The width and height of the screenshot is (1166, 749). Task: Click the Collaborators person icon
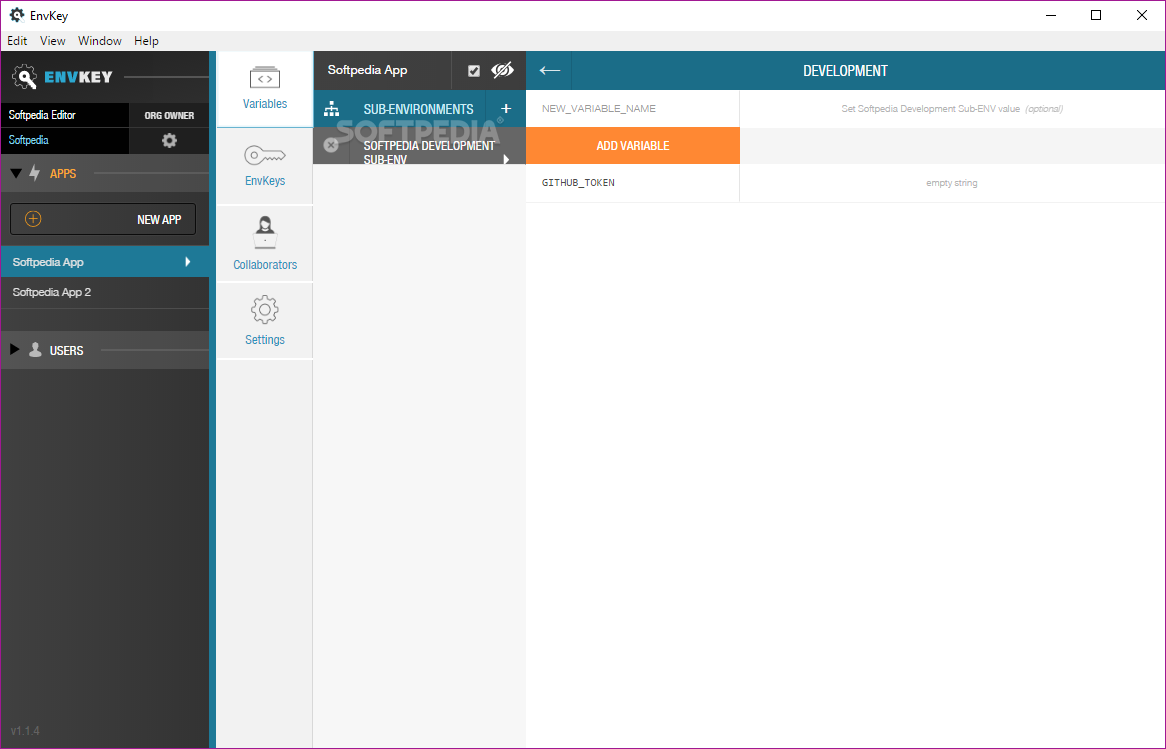coord(265,232)
